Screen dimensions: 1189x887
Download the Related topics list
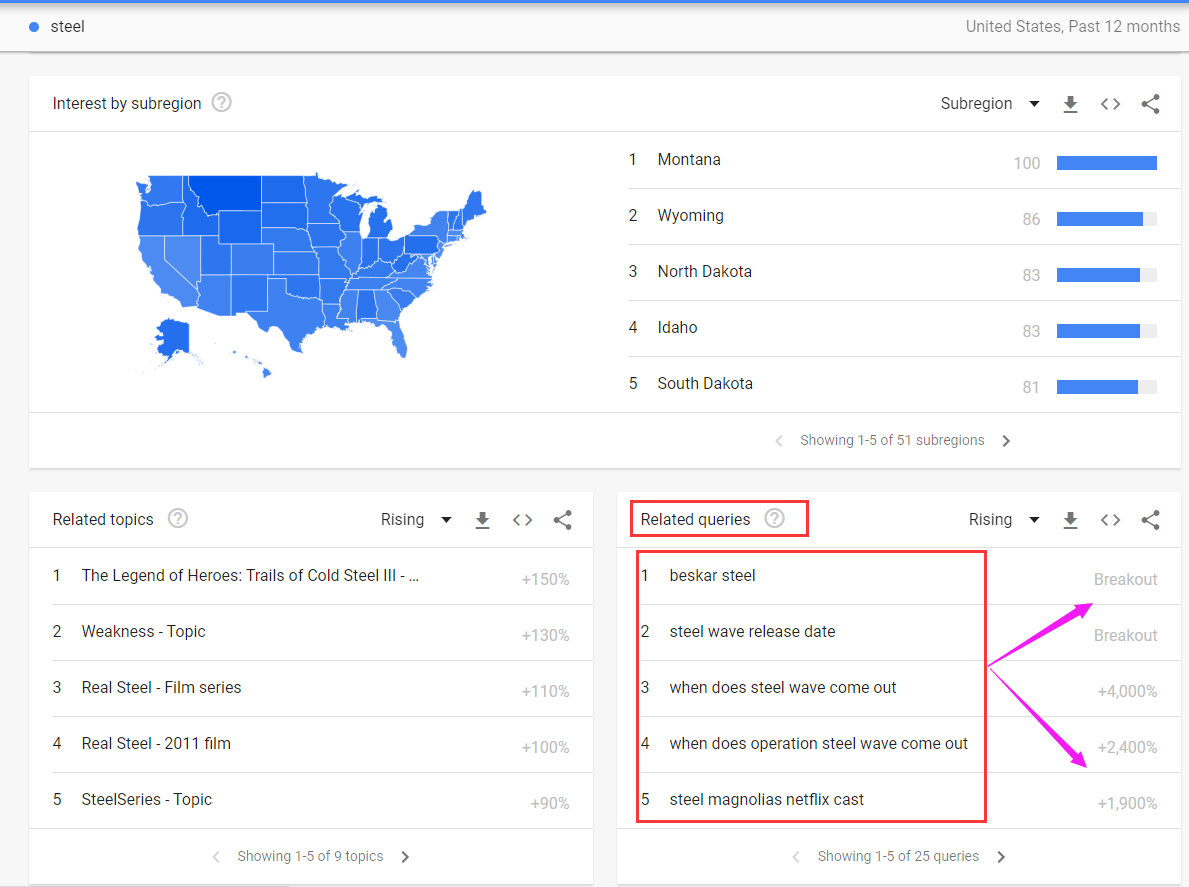point(482,520)
